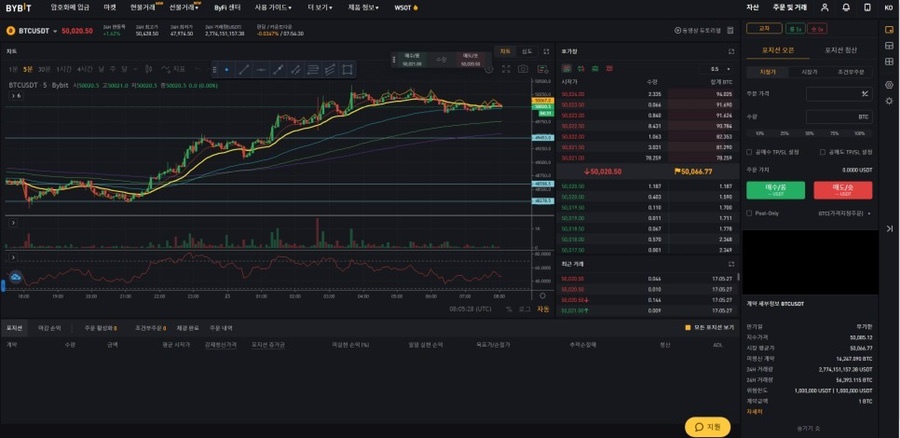This screenshot has width=900, height=438.
Task: Click the green 매수/롱 buy button
Action: [775, 191]
